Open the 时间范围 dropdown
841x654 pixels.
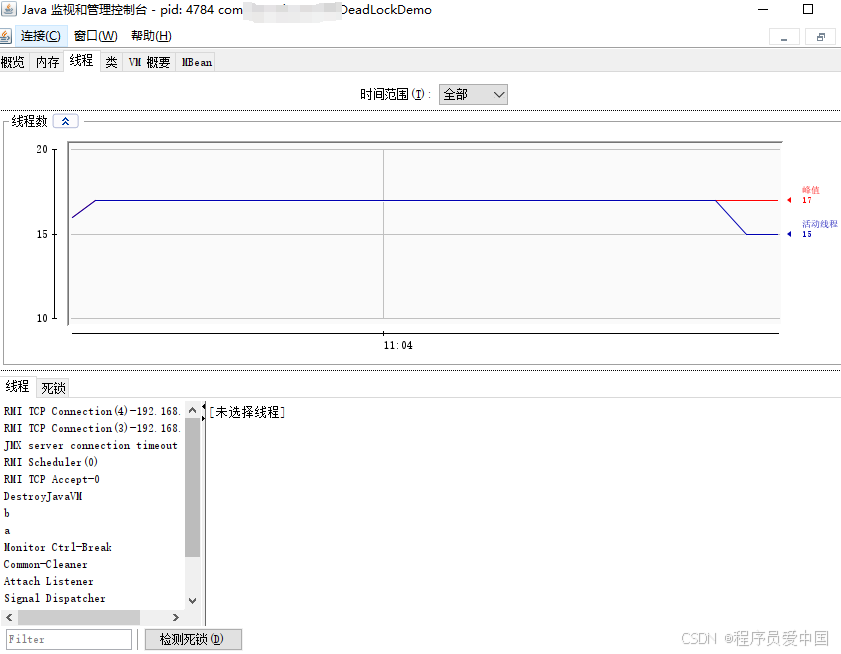[473, 94]
